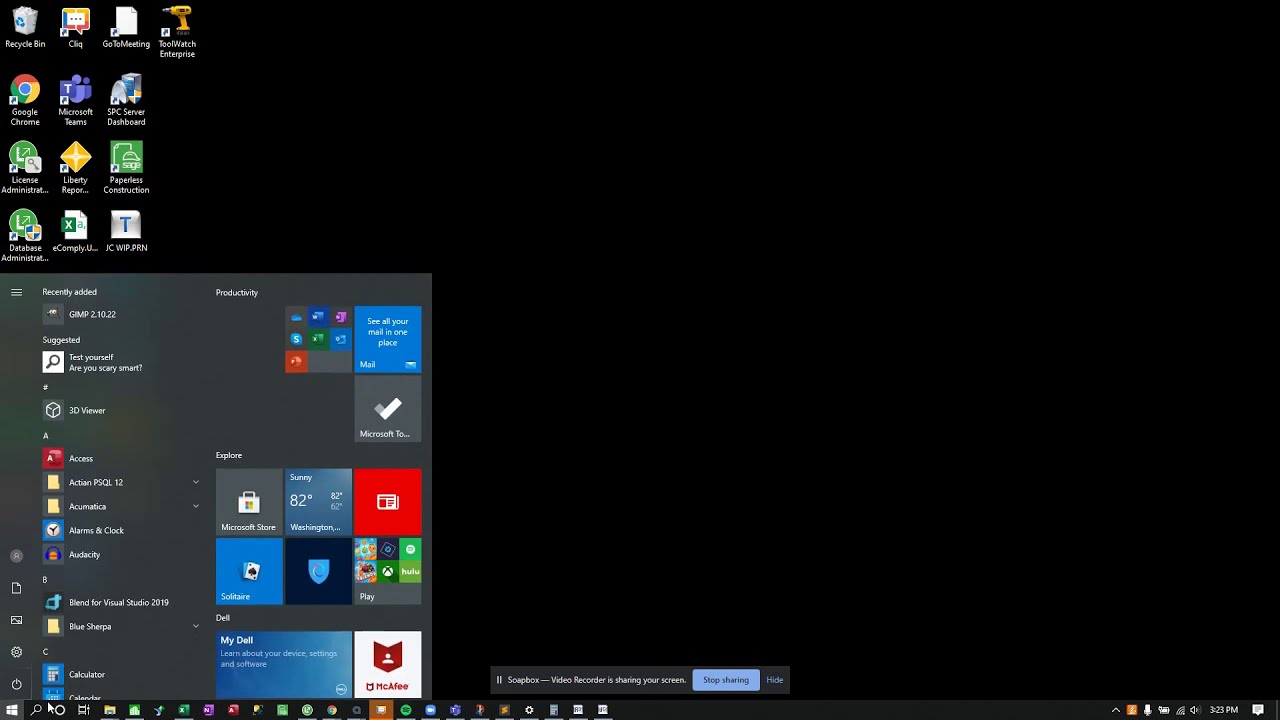This screenshot has height=720, width=1280.
Task: Open the Sunny Washington weather tile
Action: (318, 502)
